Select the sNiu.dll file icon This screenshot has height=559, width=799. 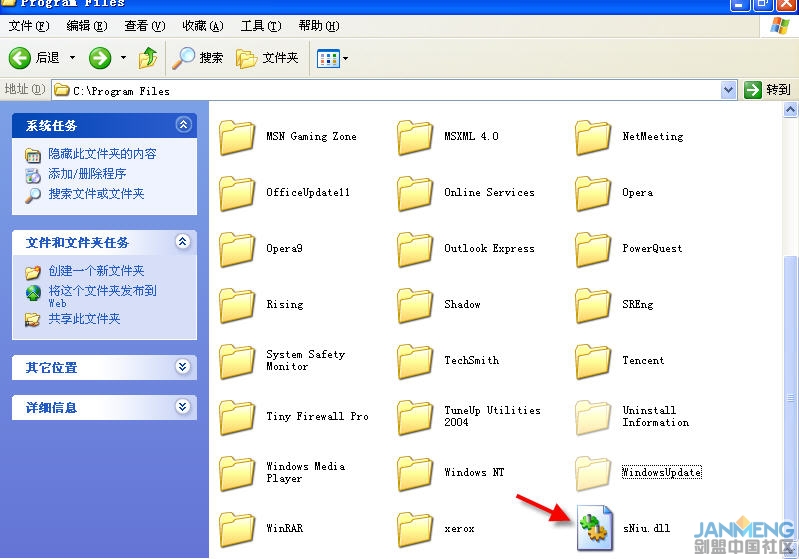[x=595, y=528]
